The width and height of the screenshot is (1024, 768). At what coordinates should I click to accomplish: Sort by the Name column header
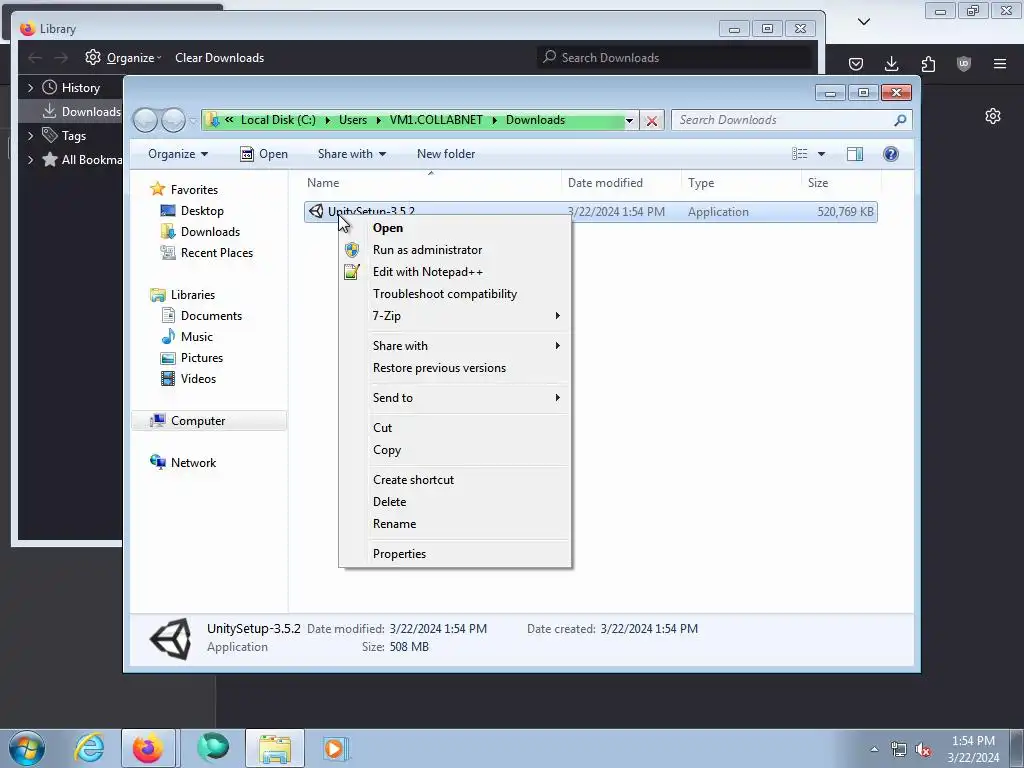323,183
